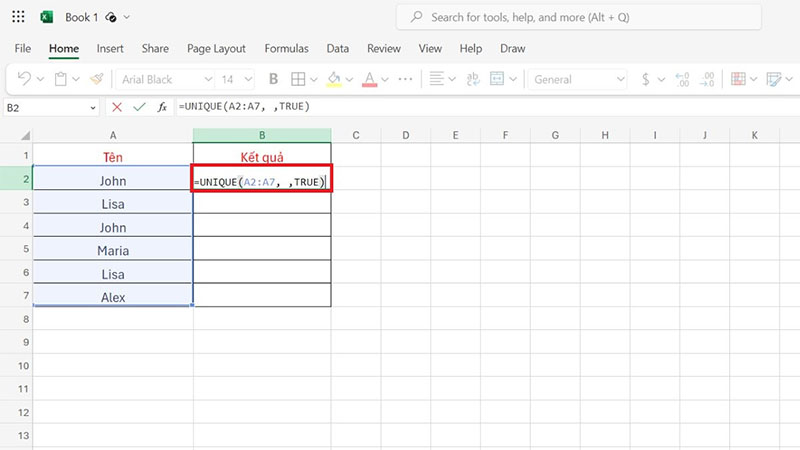
Task: Click the Undo arrow icon
Action: pyautogui.click(x=24, y=79)
